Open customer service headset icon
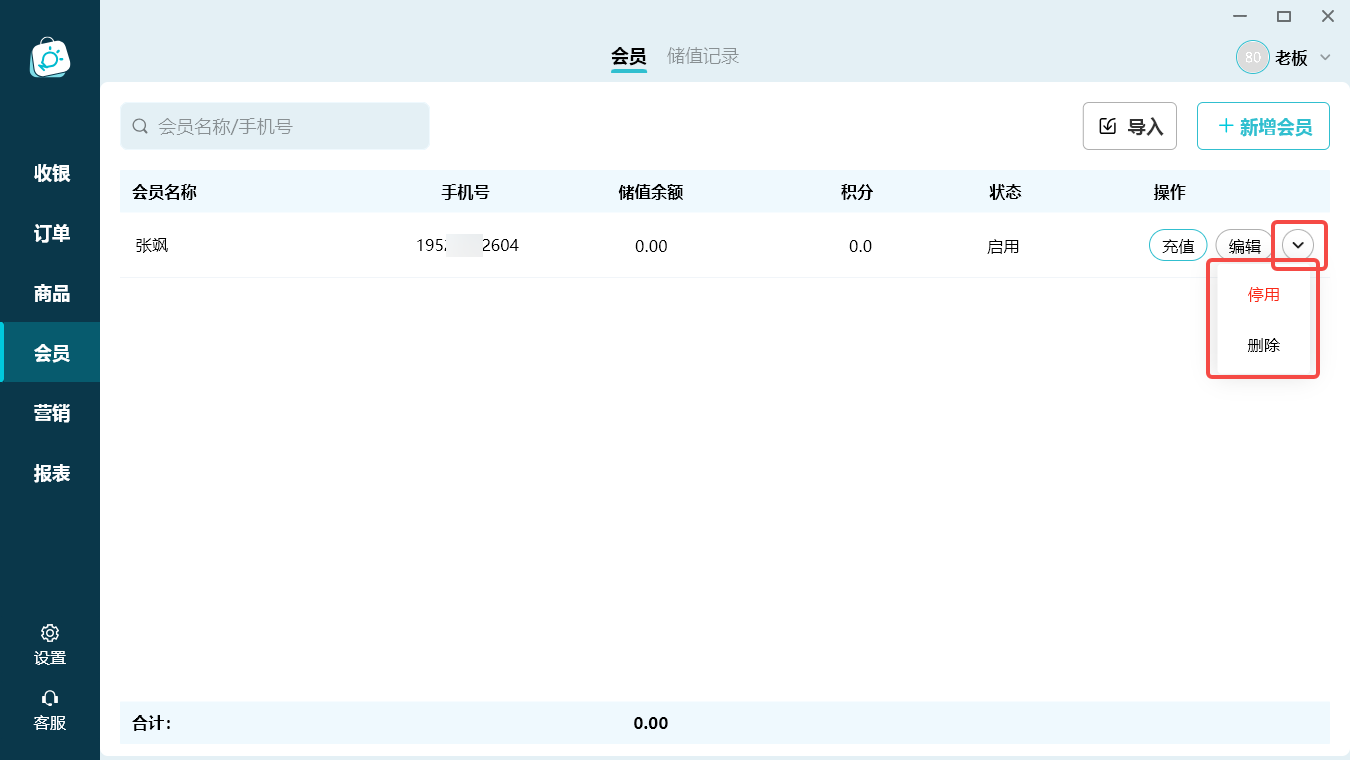Screen dimensions: 1350x760 click(x=50, y=698)
